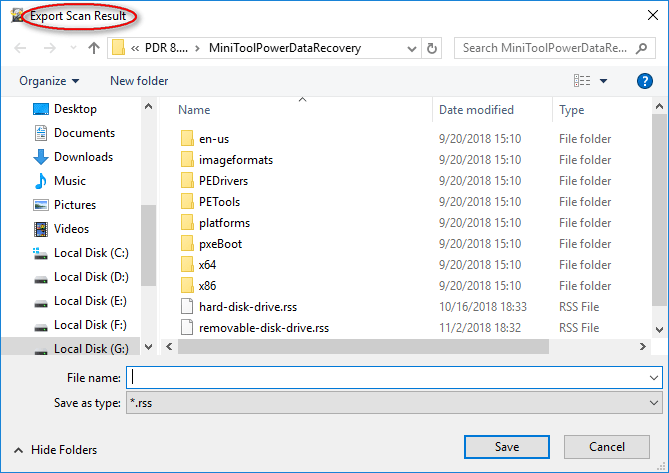Select Local Disk (F:) in sidebar
The image size is (669, 473).
(x=90, y=325)
